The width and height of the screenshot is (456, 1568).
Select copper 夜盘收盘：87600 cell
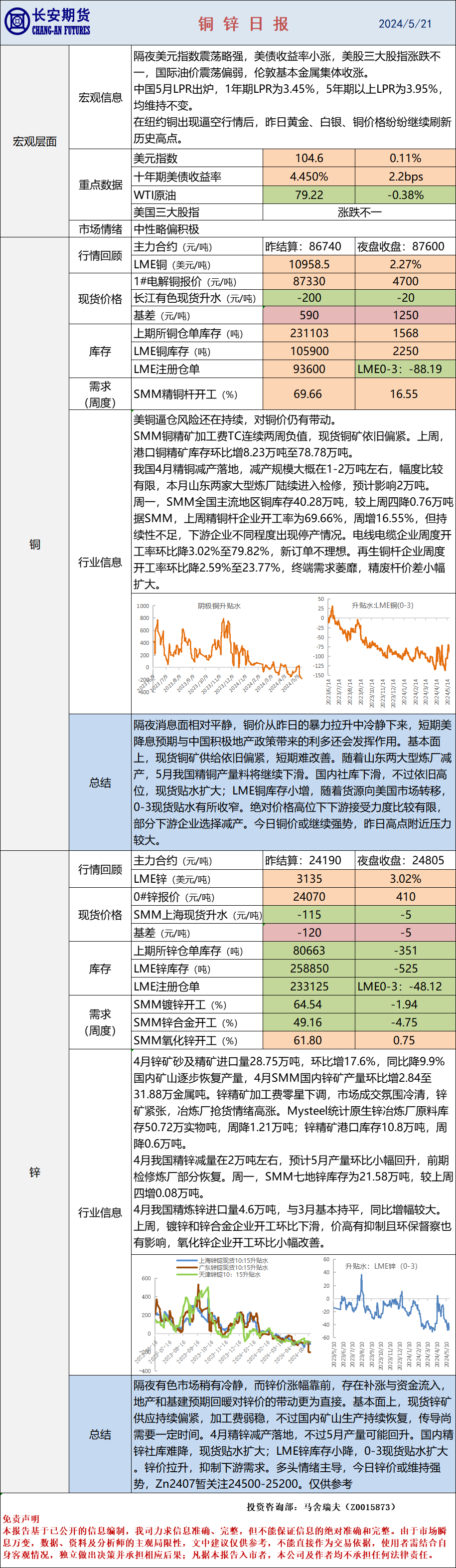coord(406,246)
